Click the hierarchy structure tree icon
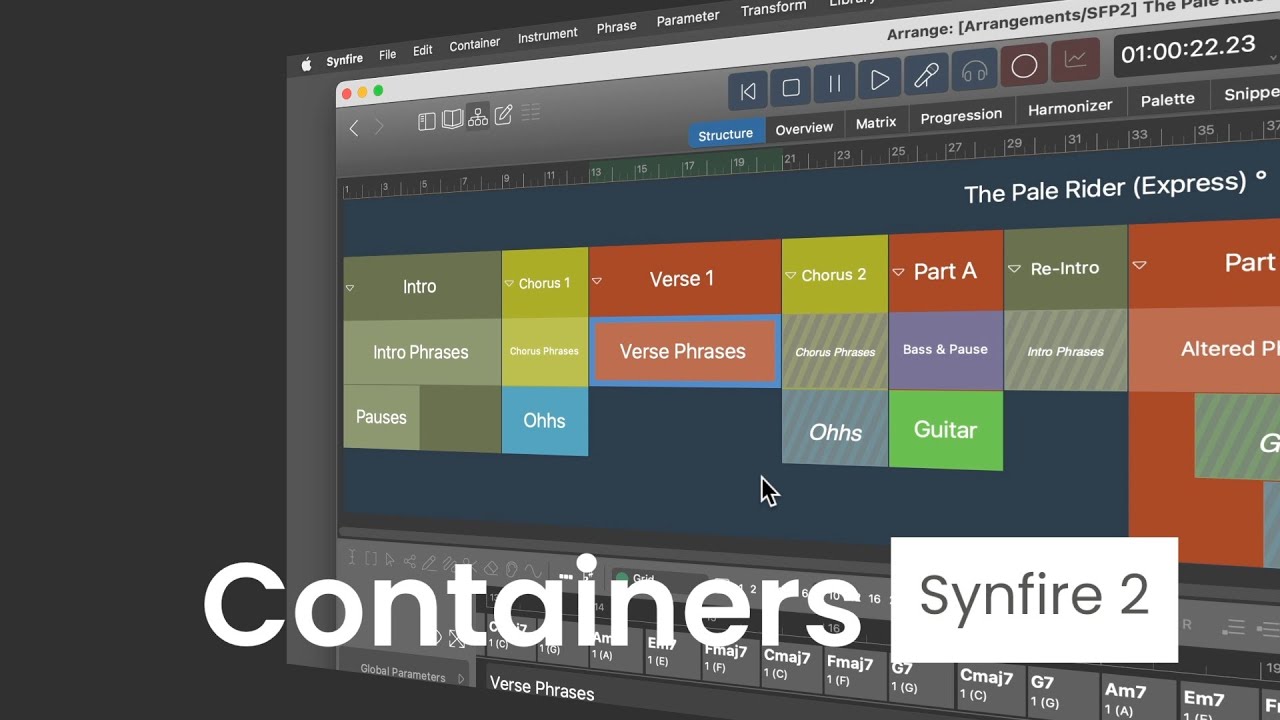Image resolution: width=1280 pixels, height=720 pixels. click(x=478, y=117)
